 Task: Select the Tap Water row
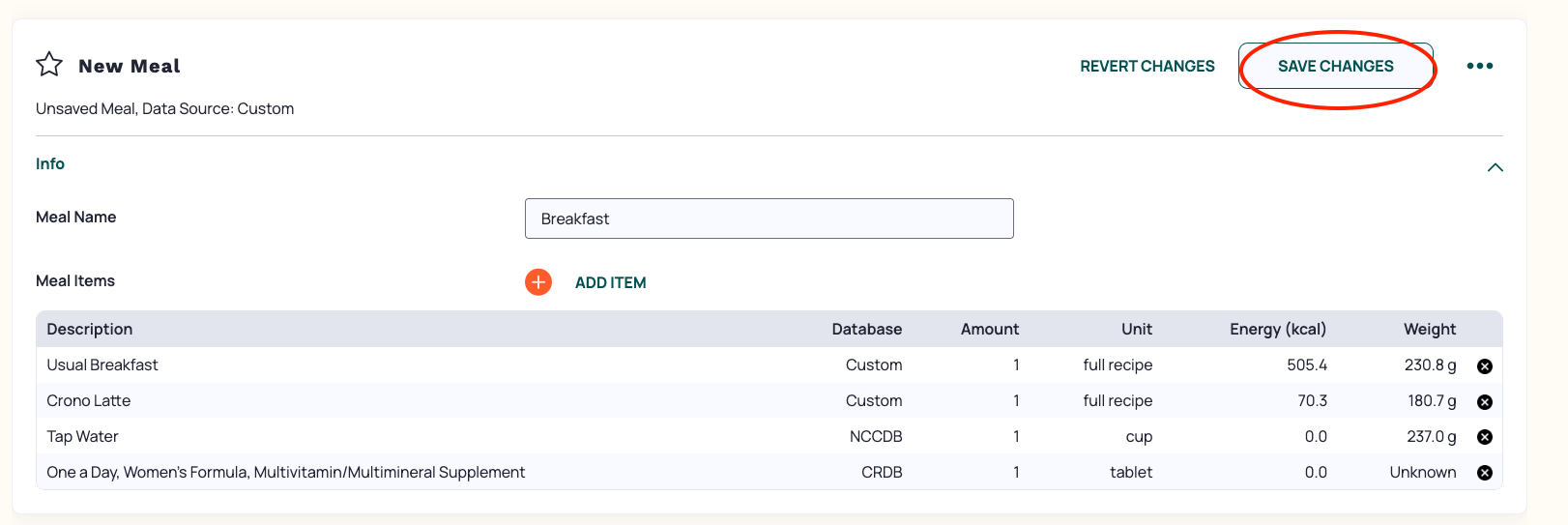769,436
